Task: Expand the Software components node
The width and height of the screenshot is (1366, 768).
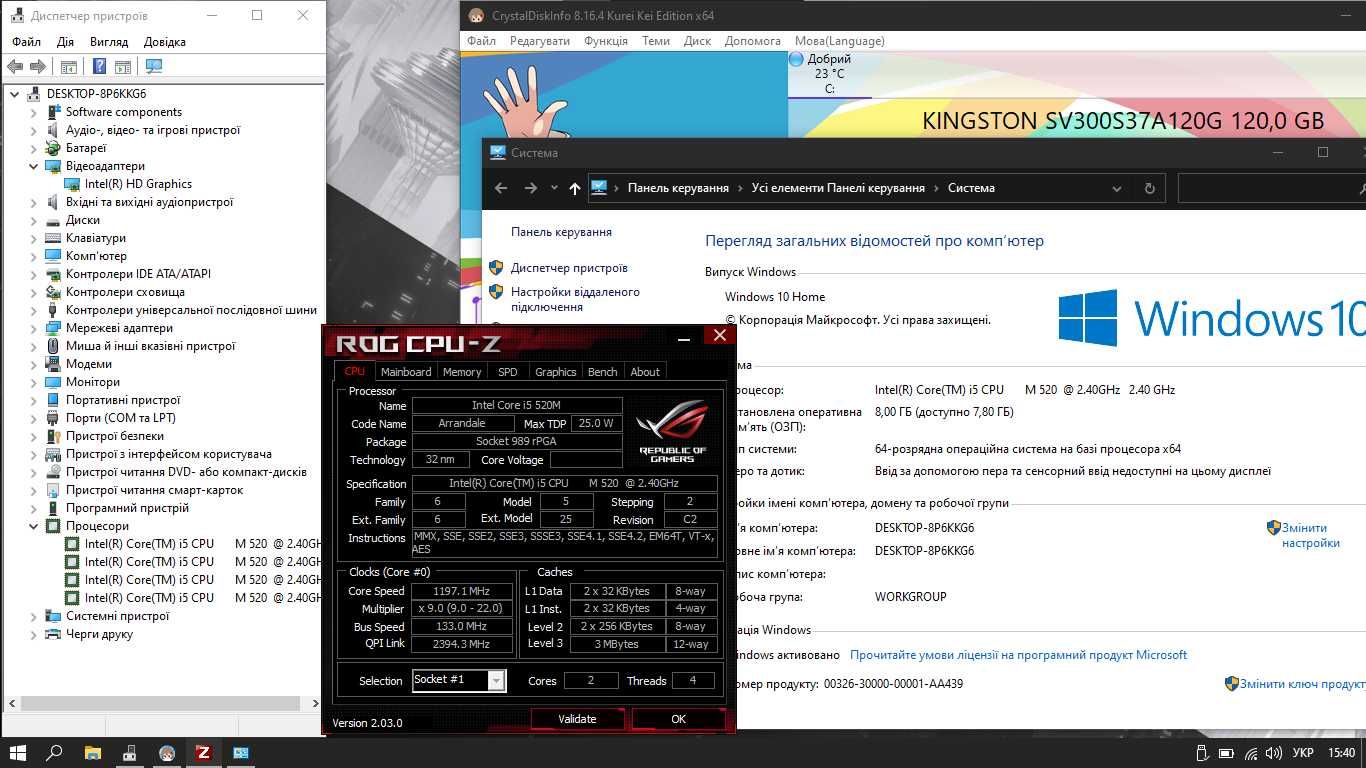Action: coord(34,112)
